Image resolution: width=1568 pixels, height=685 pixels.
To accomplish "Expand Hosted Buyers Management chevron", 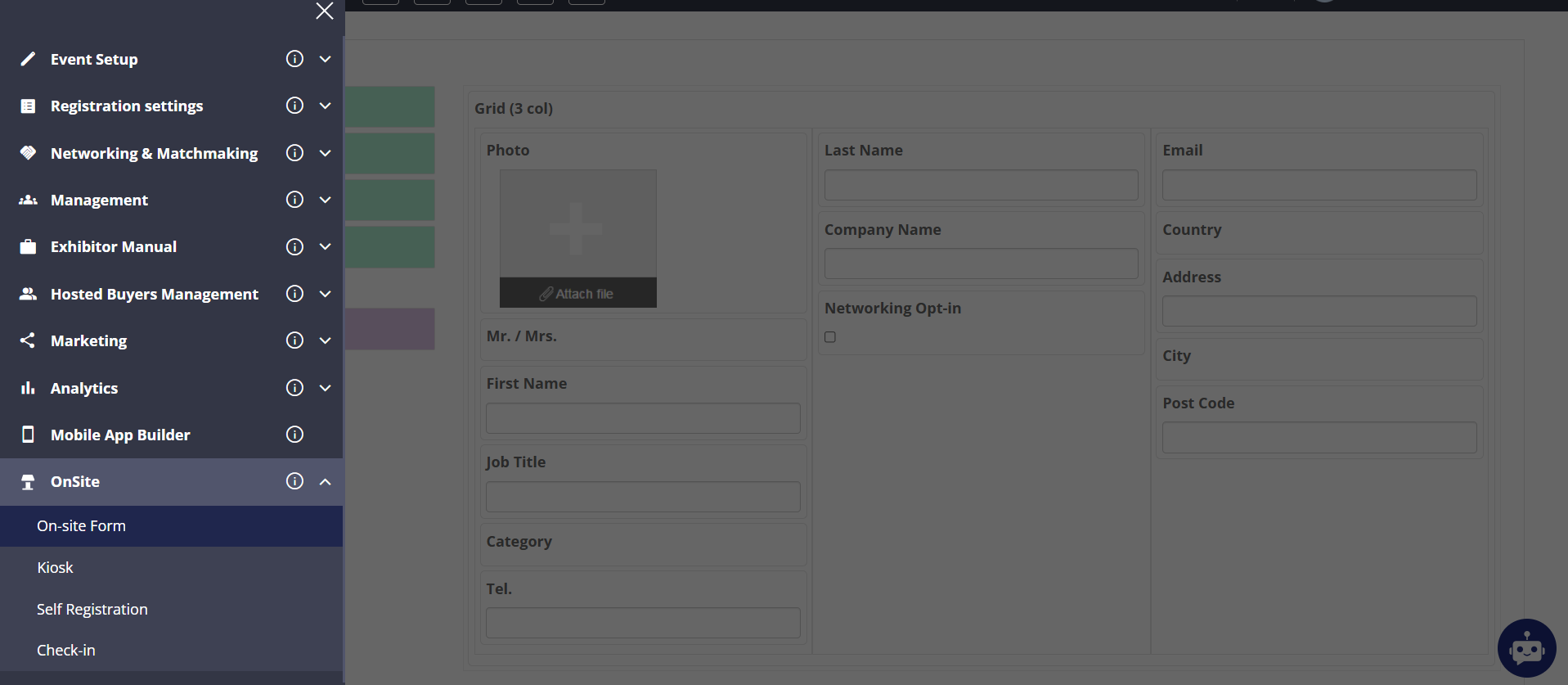I will [x=325, y=294].
